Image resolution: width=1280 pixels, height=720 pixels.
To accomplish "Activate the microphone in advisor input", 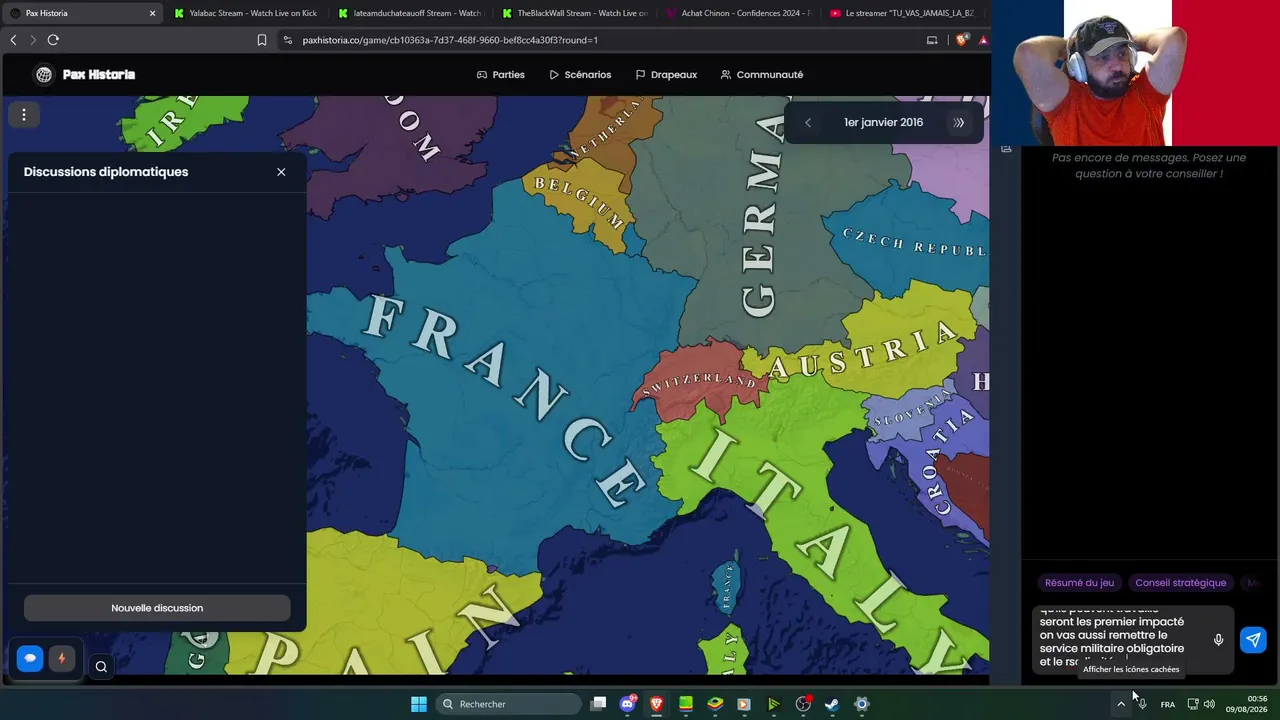I will click(x=1218, y=640).
